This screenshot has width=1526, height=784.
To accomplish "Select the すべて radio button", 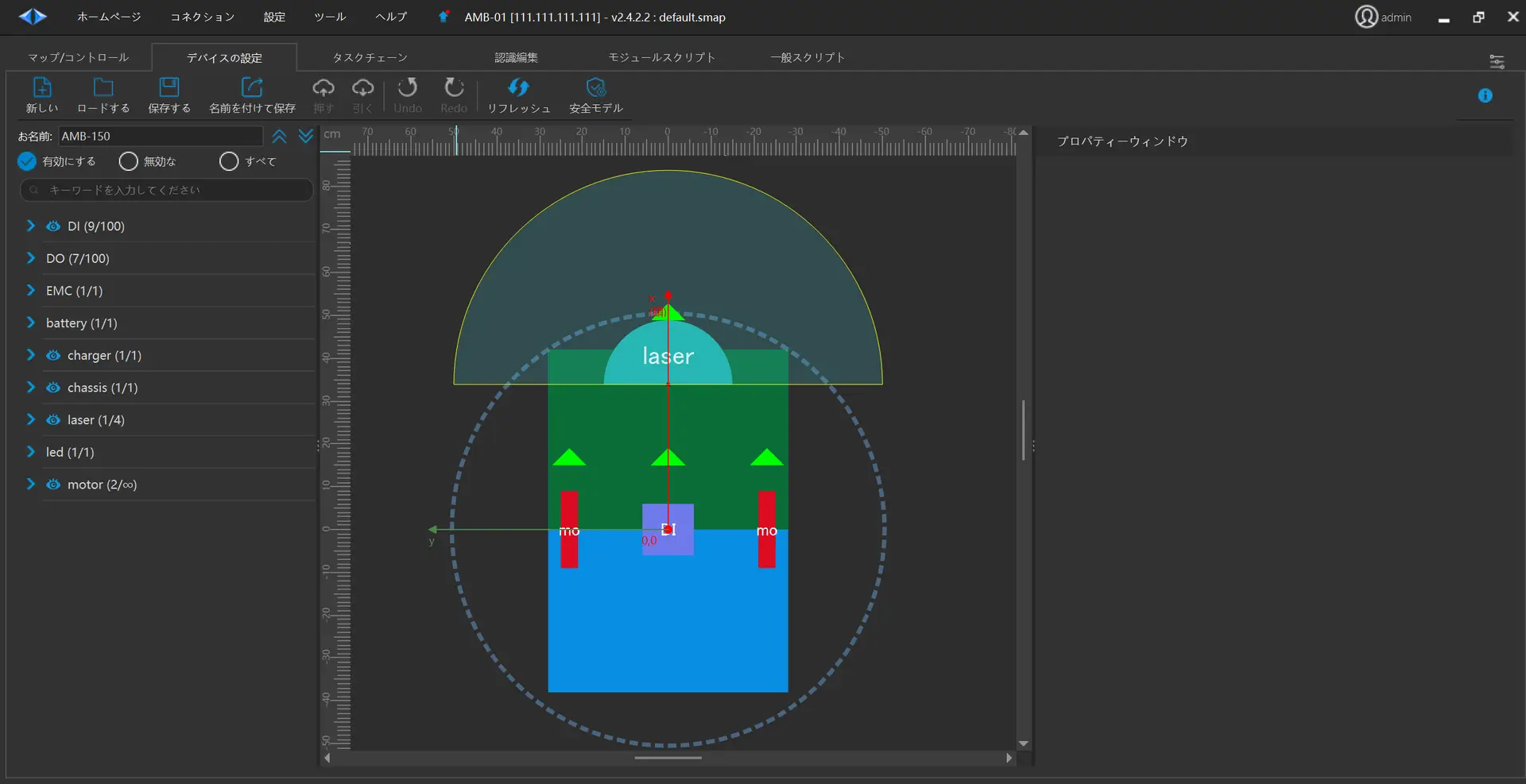I will click(229, 162).
